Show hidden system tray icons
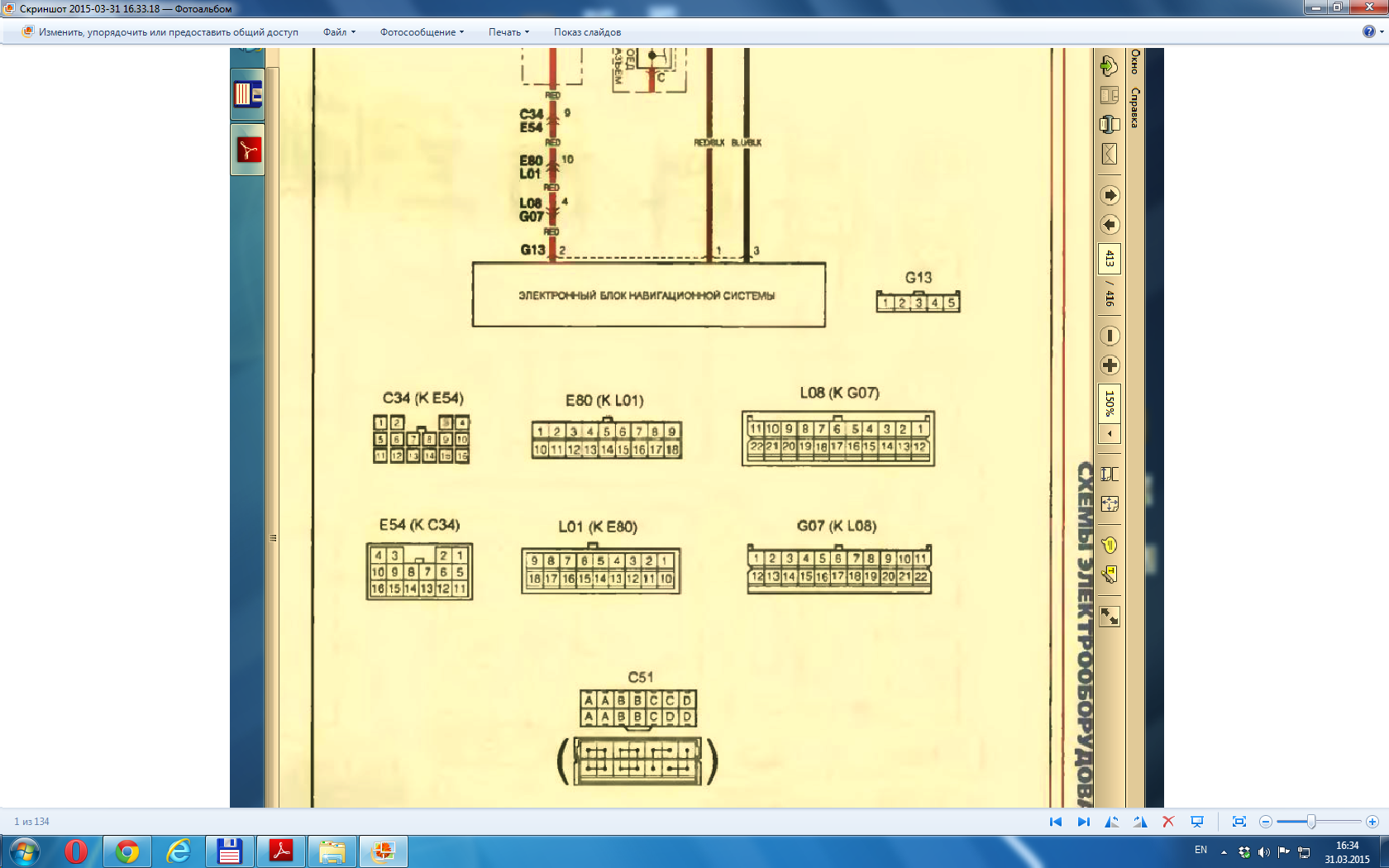The width and height of the screenshot is (1389, 868). click(x=1224, y=851)
